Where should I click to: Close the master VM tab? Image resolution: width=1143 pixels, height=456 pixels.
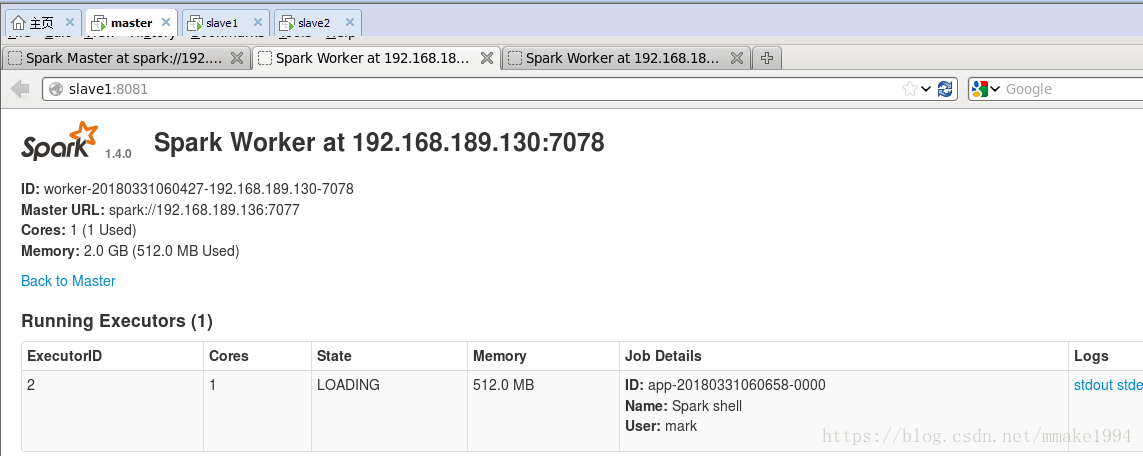click(x=166, y=23)
